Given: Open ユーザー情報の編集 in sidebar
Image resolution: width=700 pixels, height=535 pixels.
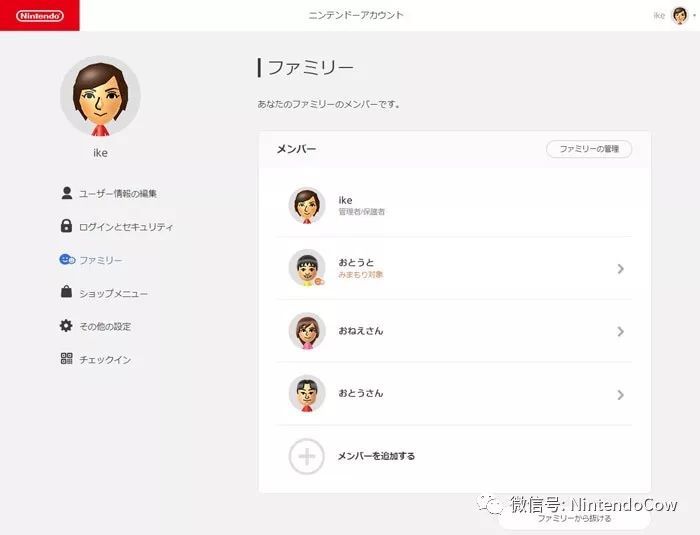Looking at the screenshot, I should pos(118,193).
